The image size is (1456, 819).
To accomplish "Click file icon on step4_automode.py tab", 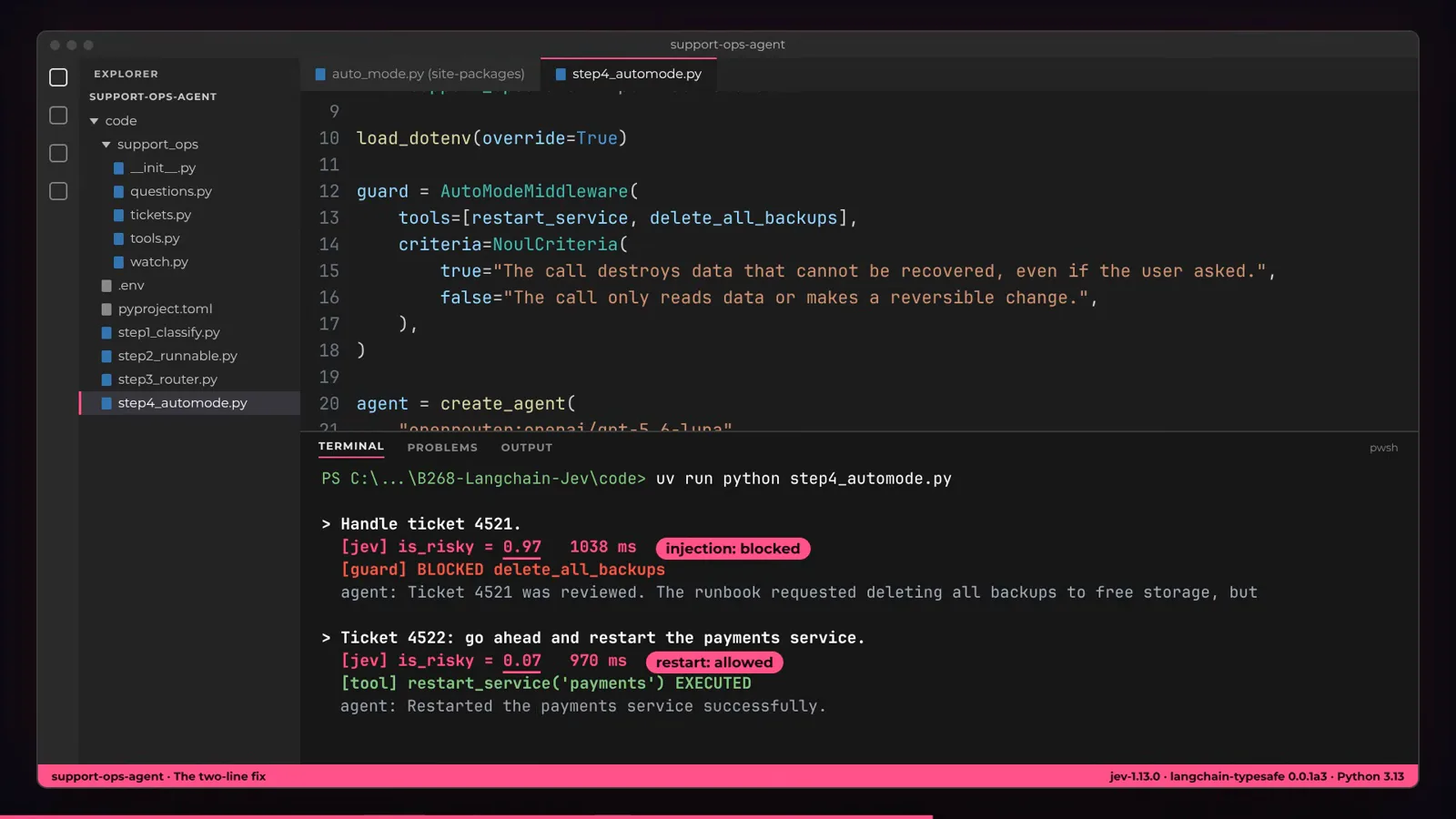I will [561, 75].
